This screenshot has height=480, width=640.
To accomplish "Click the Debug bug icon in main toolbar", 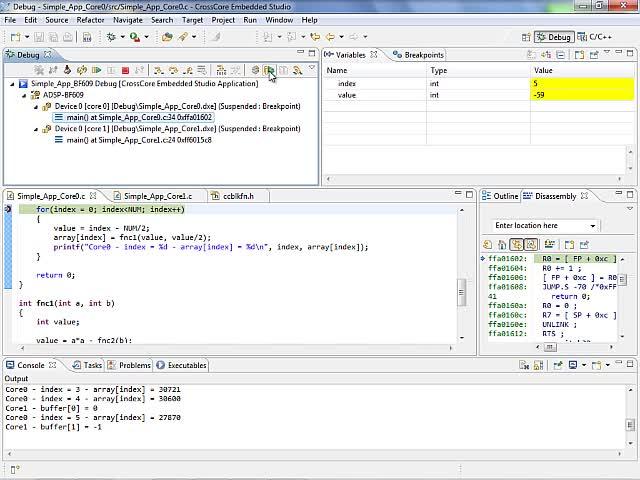I will [x=111, y=37].
